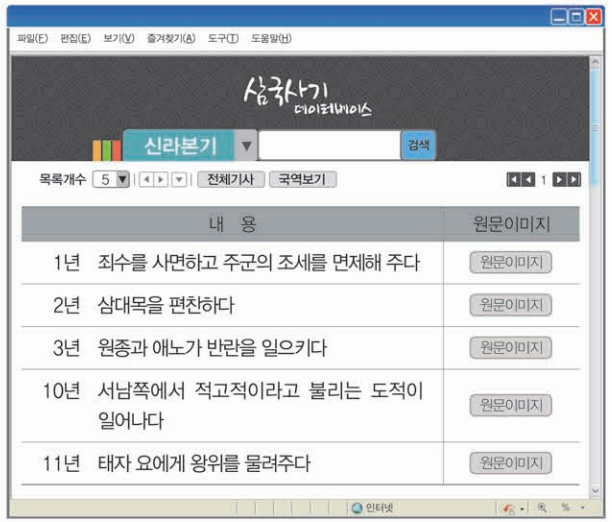Screen dimensions: 612x522
Task: Maximize the browser window
Action: coord(576,17)
